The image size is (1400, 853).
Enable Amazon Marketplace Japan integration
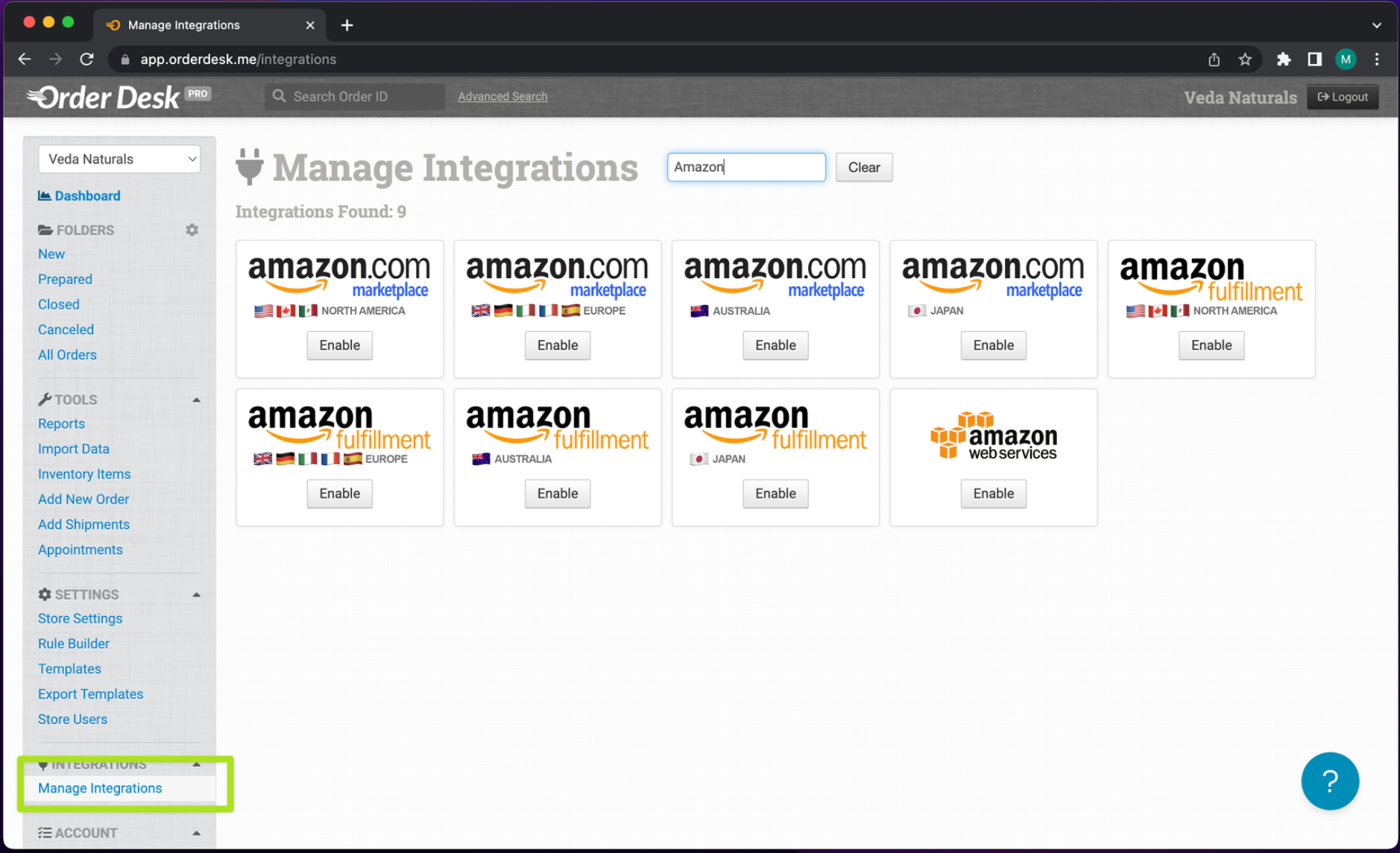(x=993, y=345)
